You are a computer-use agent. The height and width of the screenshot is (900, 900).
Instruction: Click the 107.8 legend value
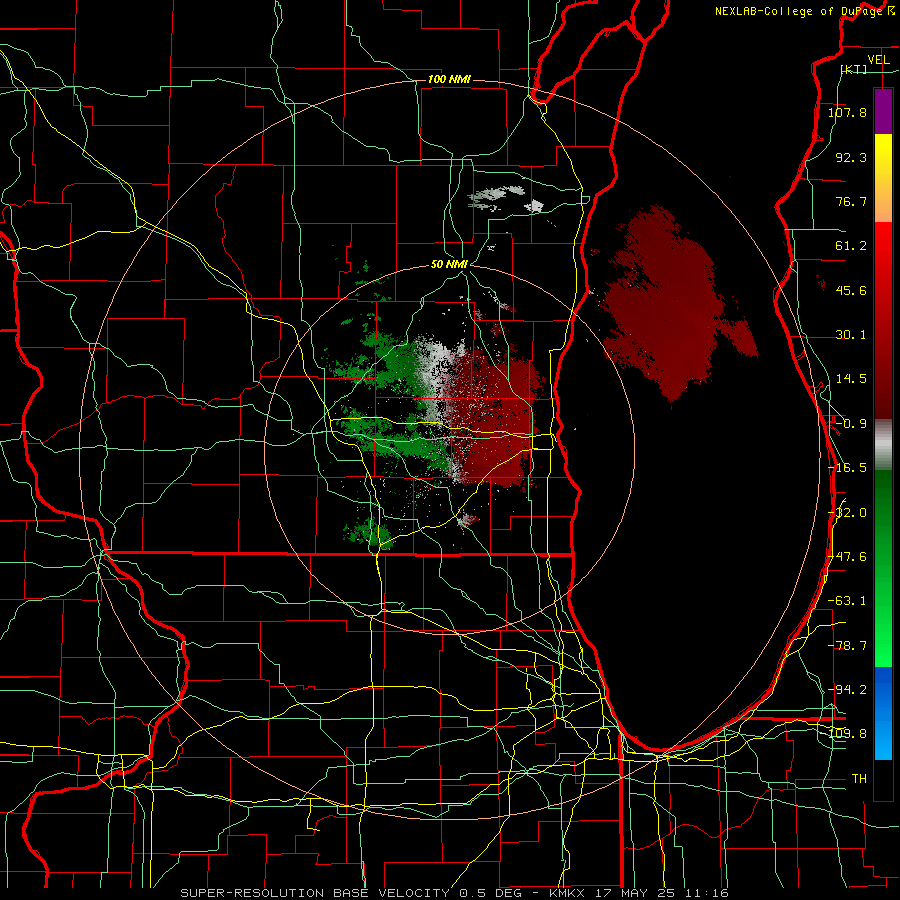847,112
